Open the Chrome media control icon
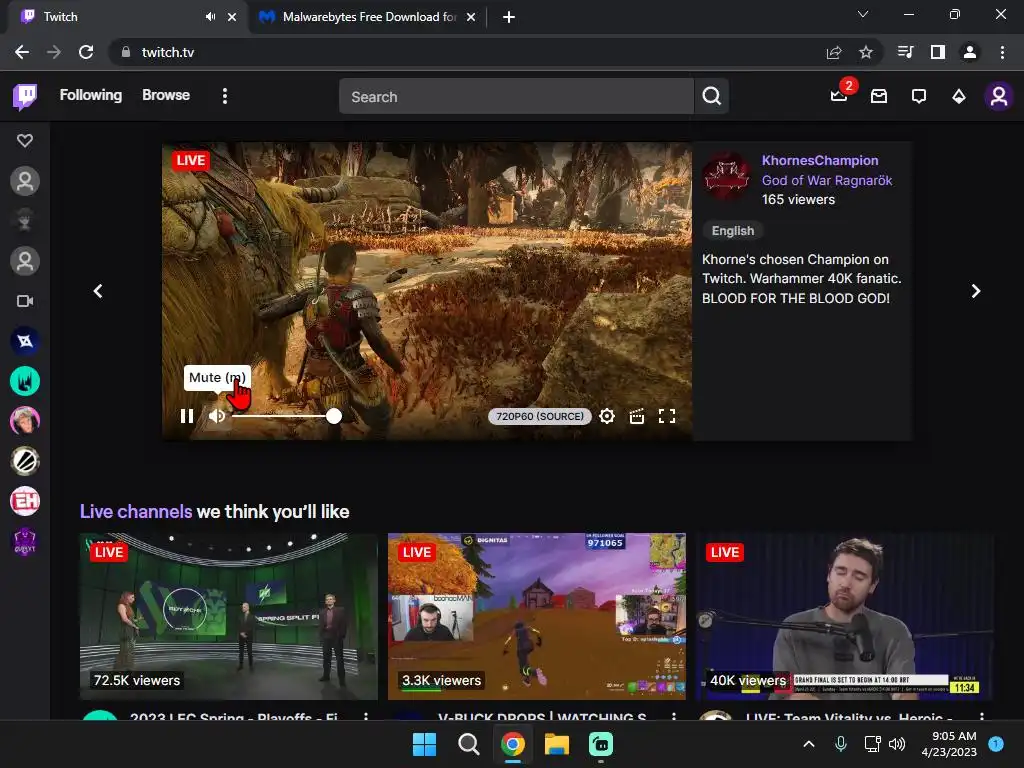The width and height of the screenshot is (1024, 768). [906, 52]
